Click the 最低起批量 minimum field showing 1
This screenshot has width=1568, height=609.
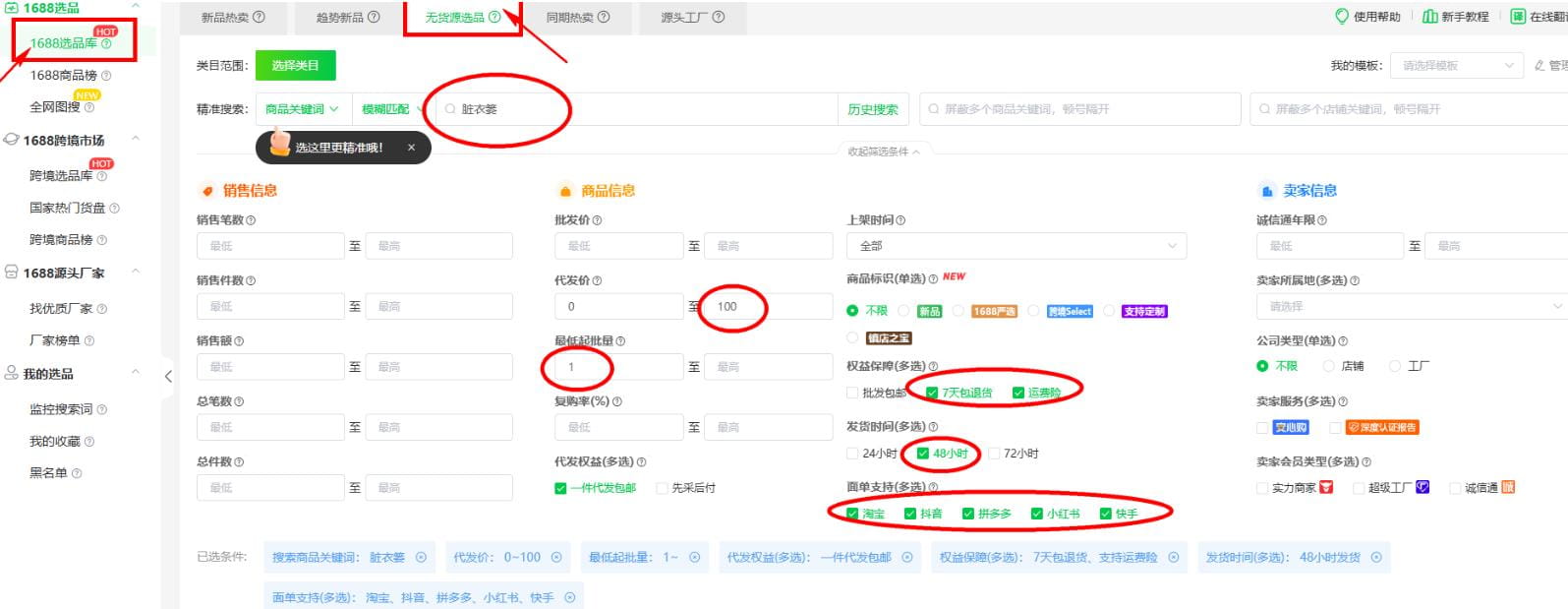coord(618,367)
